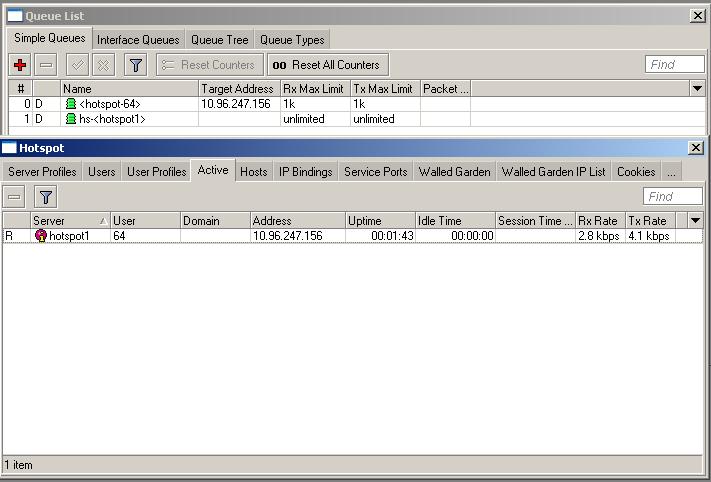711x482 pixels.
Task: Select hotspot1 server name in active row
Action: coord(69,236)
